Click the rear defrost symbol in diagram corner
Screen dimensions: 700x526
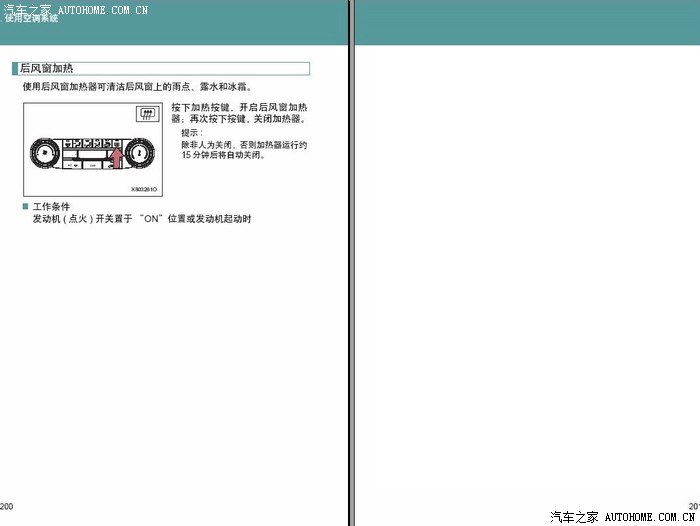pos(147,115)
